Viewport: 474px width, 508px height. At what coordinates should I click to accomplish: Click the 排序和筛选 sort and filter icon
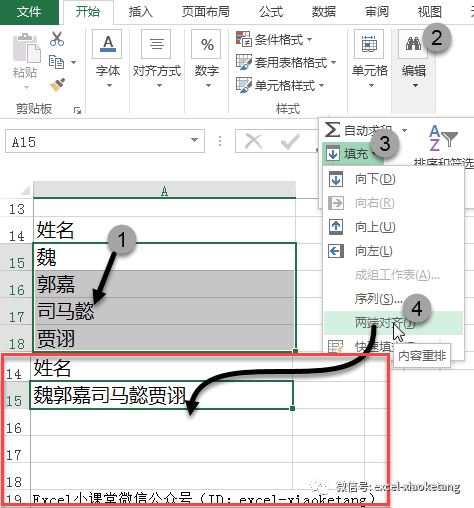coord(443,138)
